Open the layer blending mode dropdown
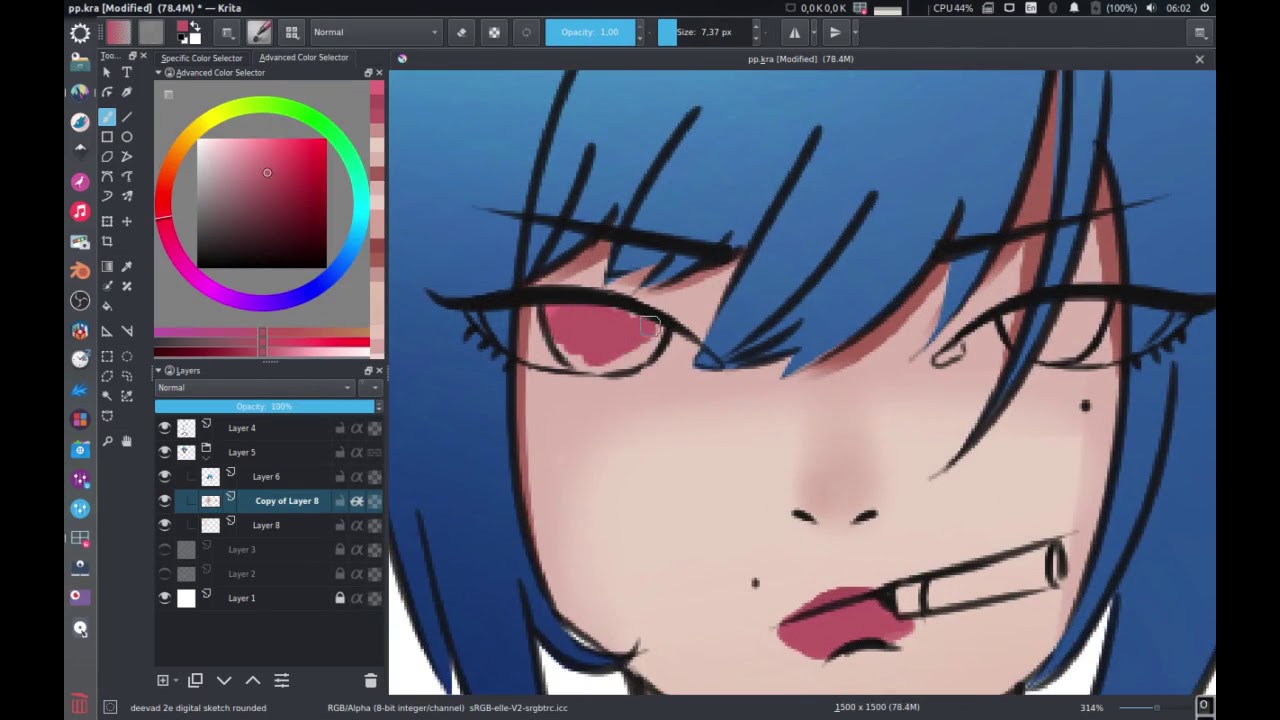This screenshot has width=1280, height=720. coord(255,388)
